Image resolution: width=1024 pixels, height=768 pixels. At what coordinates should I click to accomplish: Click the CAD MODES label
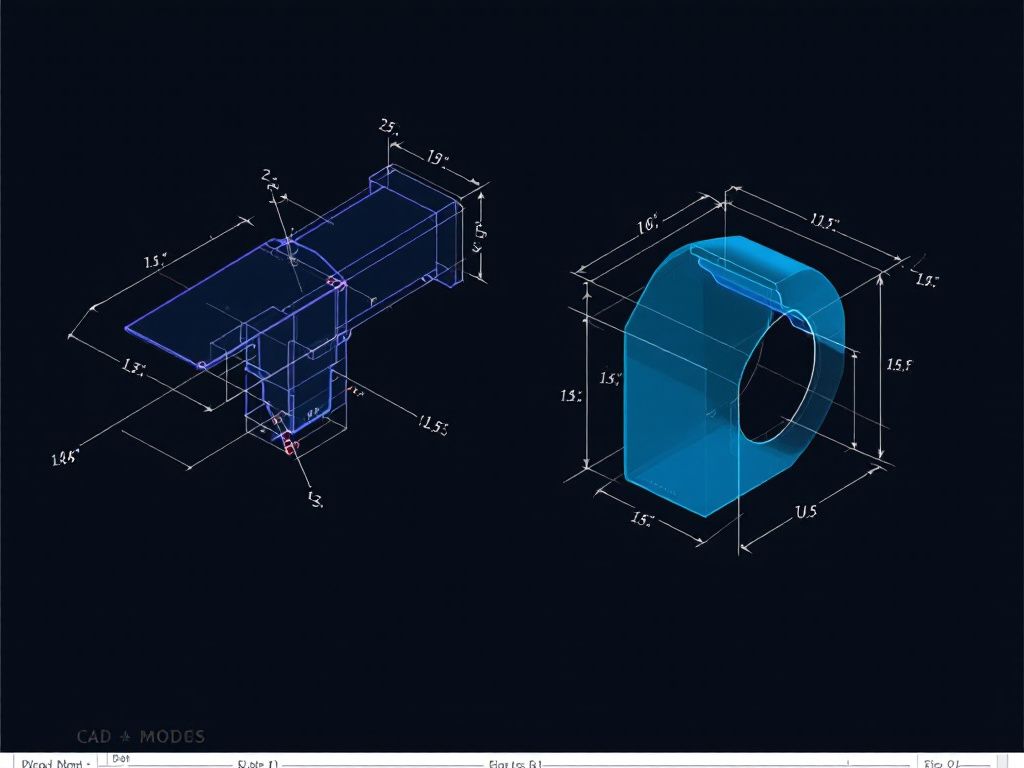[x=140, y=737]
